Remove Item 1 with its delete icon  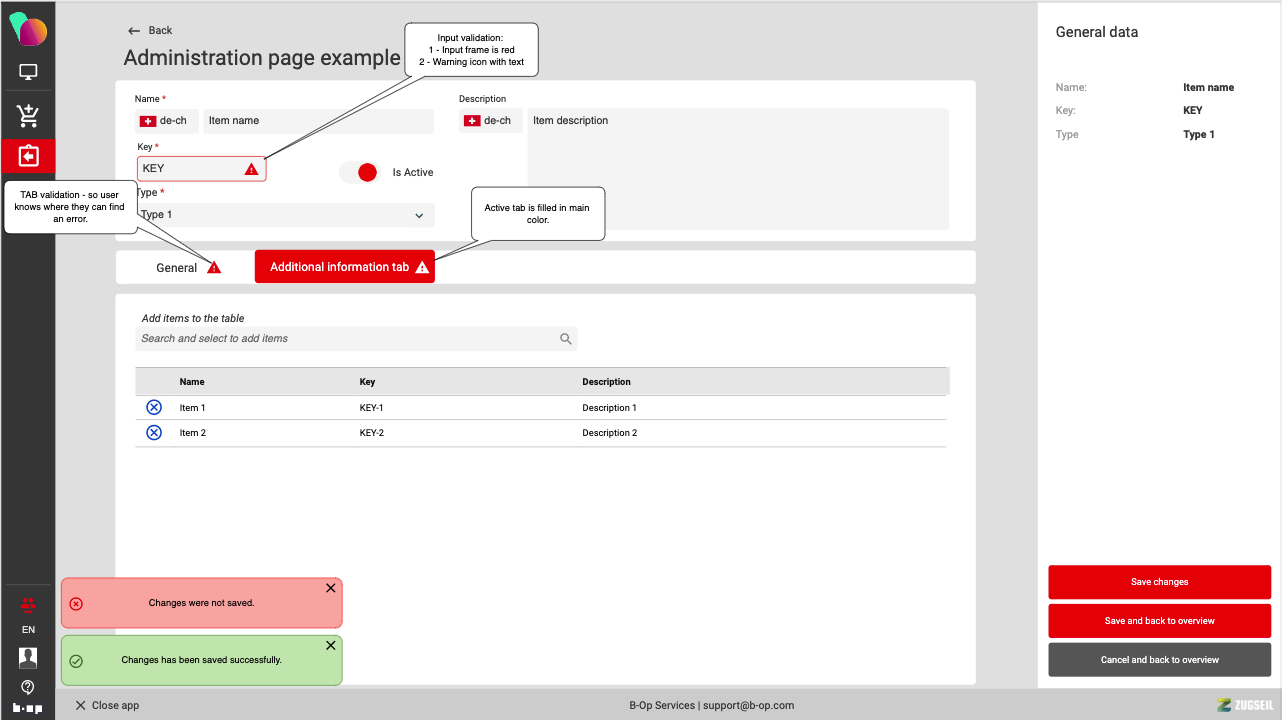point(154,407)
